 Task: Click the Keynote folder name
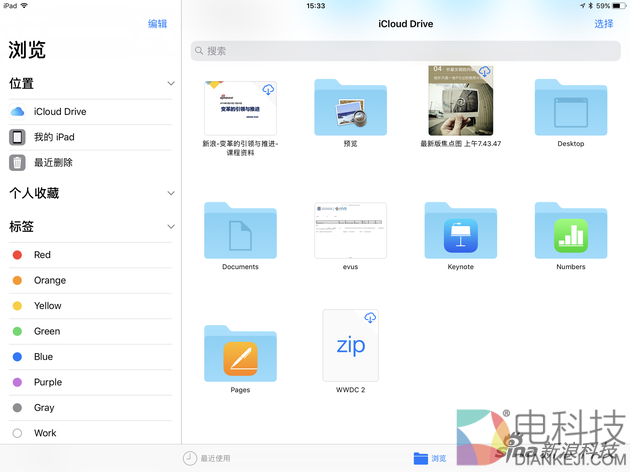click(460, 267)
